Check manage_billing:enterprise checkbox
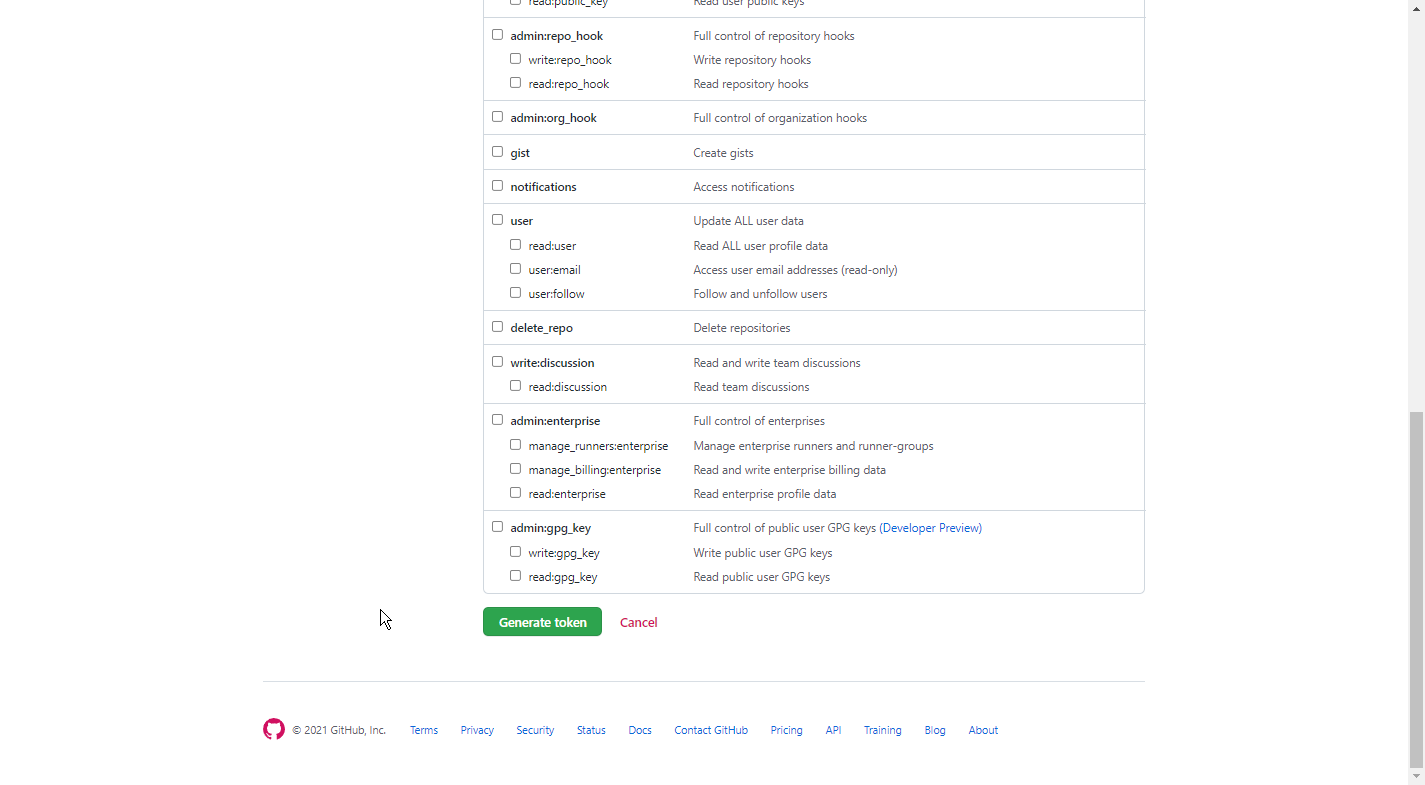This screenshot has width=1425, height=785. tap(515, 469)
